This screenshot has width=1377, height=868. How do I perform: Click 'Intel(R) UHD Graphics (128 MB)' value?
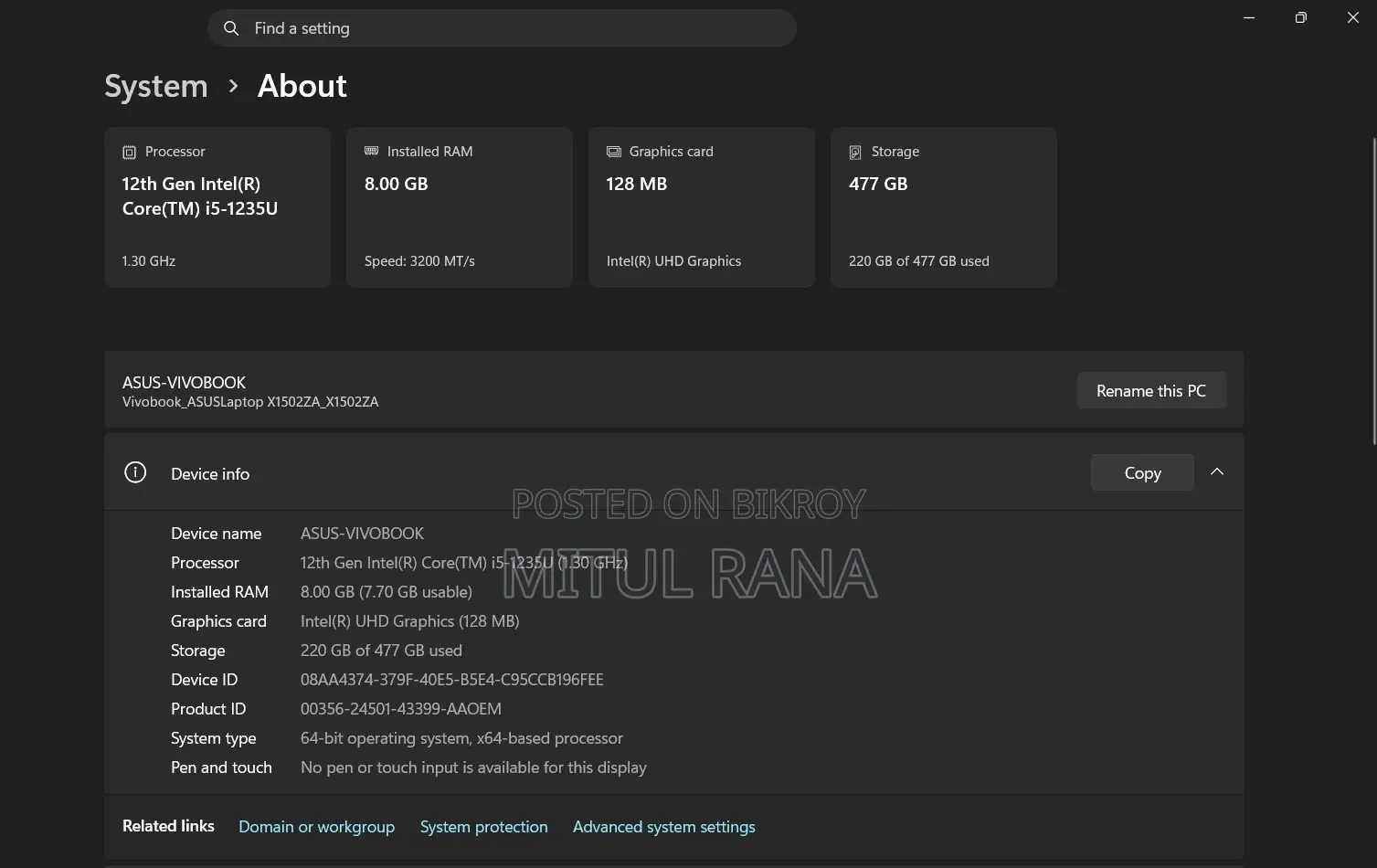[410, 621]
